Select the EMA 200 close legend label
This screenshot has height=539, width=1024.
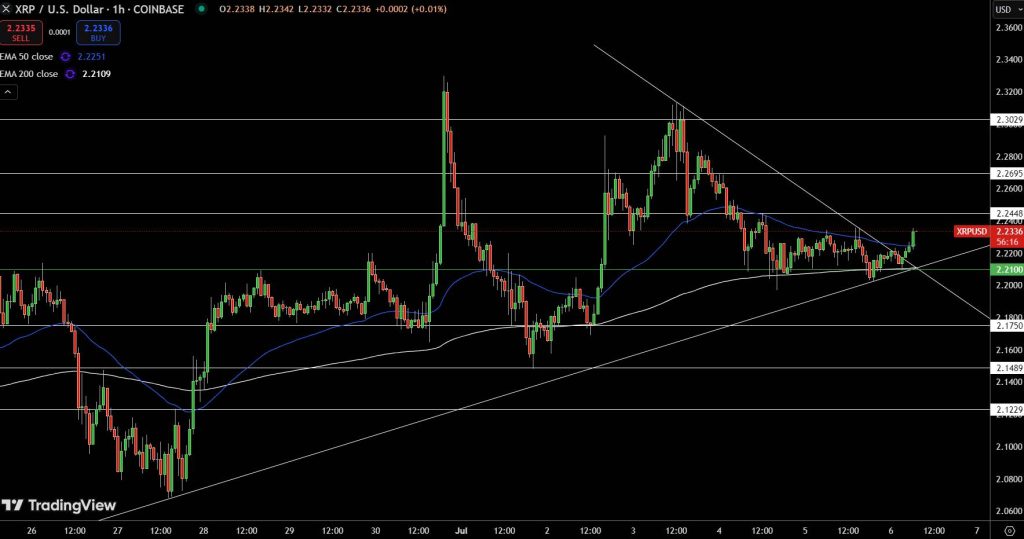point(29,74)
